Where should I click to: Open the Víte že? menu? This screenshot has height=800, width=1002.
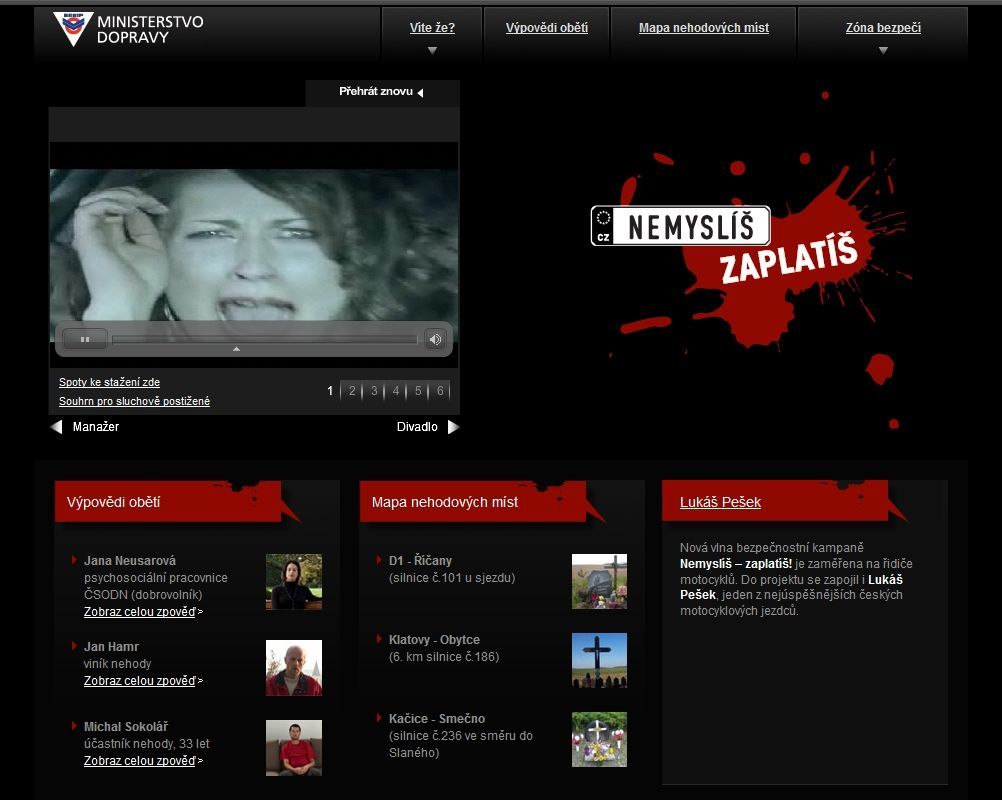click(x=432, y=27)
